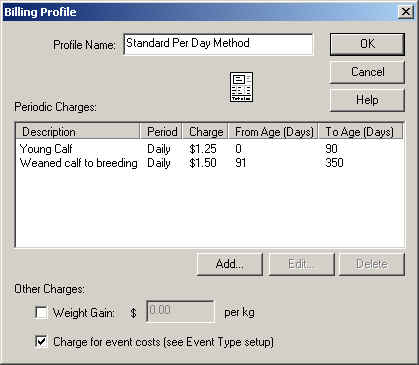Viewport: 419px width, 365px height.
Task: Click the To Age (Days) header
Action: [x=360, y=132]
